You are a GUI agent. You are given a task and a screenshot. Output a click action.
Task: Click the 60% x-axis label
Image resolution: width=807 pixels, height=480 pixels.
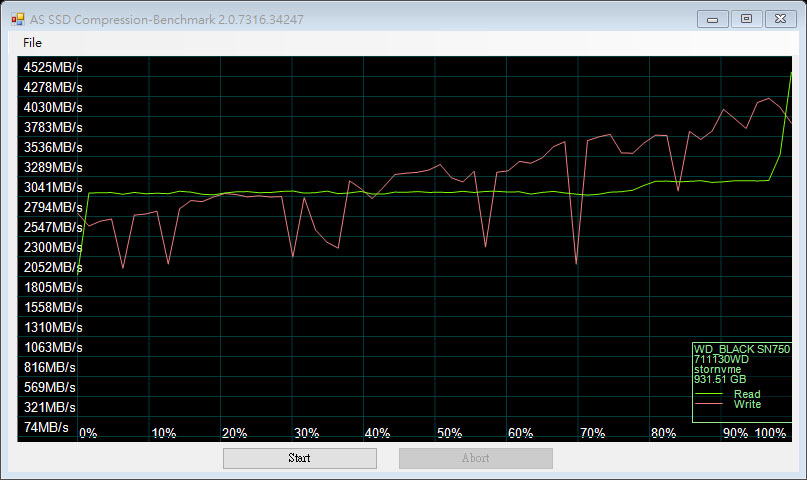[520, 433]
